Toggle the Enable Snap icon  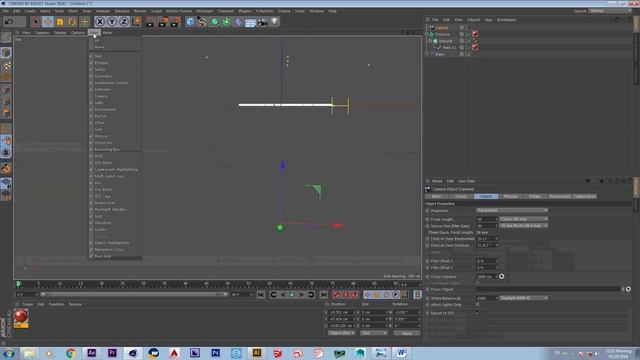tap(6, 153)
